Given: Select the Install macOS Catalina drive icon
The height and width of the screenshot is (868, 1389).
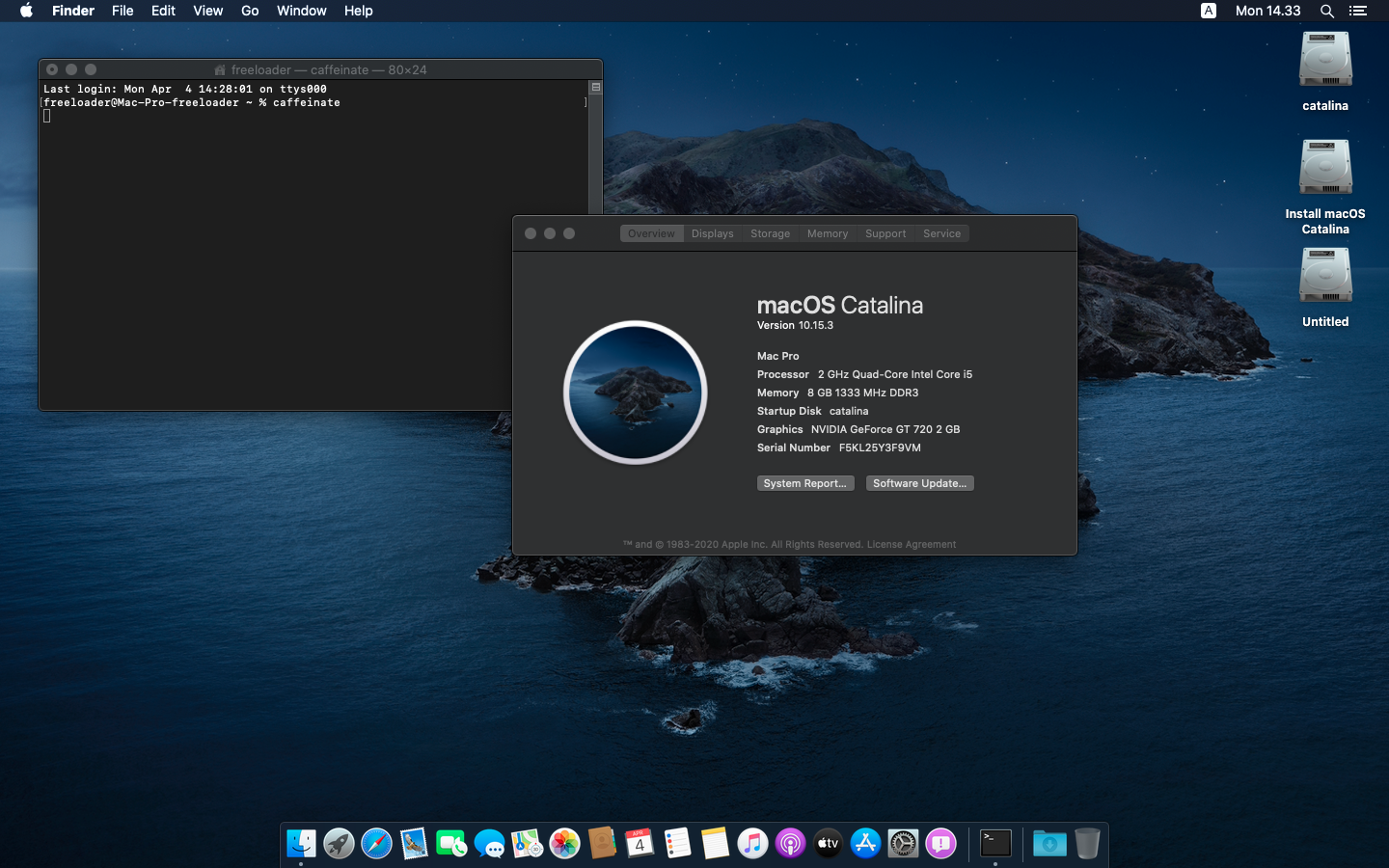Looking at the screenshot, I should pyautogui.click(x=1324, y=169).
